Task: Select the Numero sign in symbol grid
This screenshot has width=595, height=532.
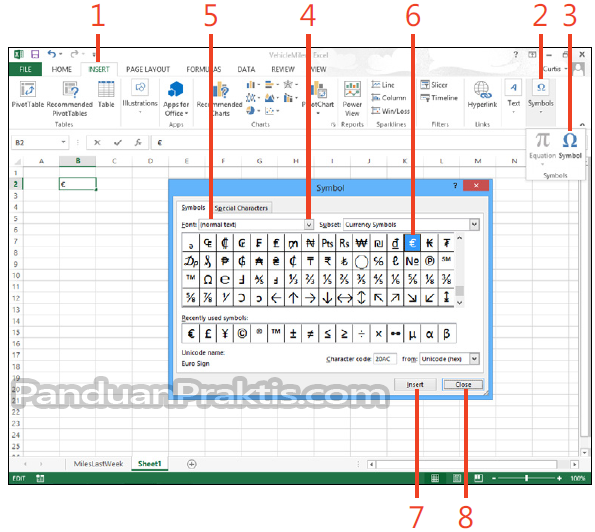Action: (412, 261)
